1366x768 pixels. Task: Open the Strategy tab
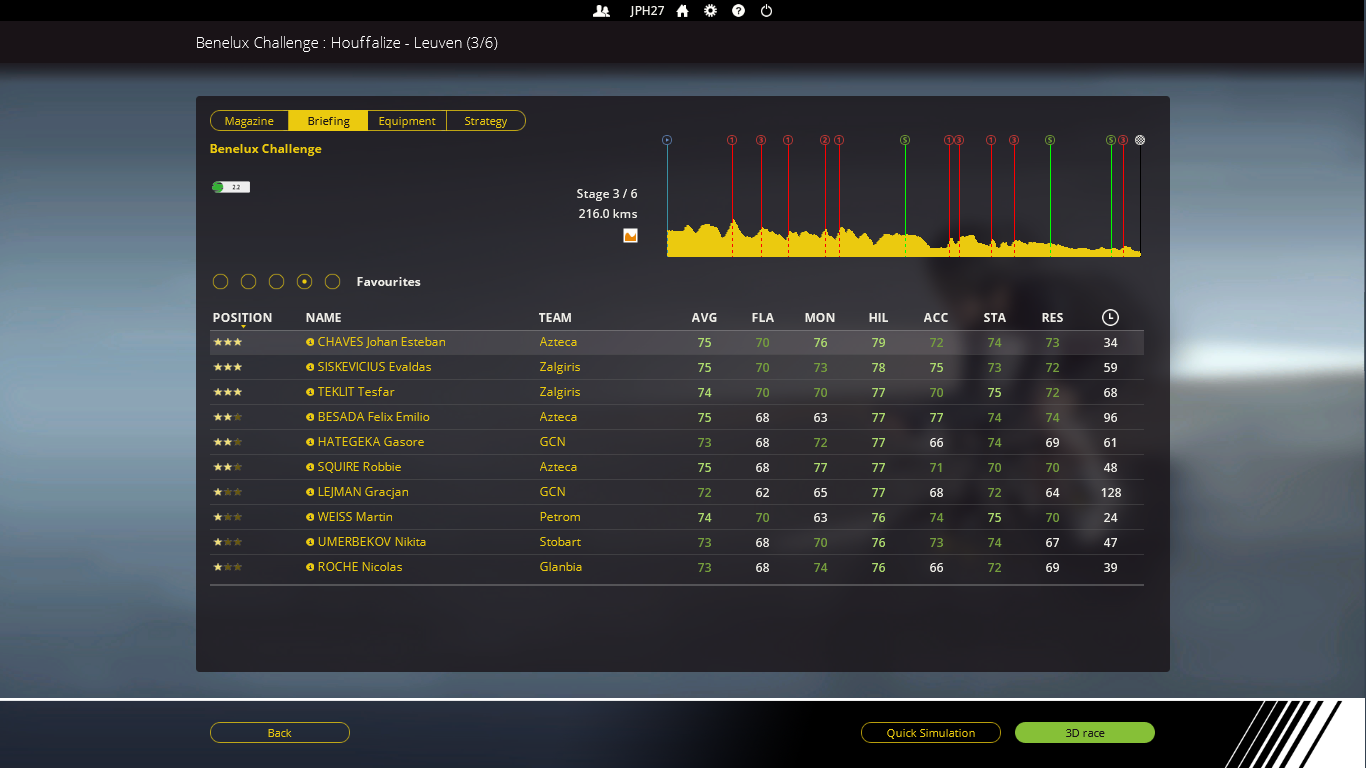[x=486, y=121]
